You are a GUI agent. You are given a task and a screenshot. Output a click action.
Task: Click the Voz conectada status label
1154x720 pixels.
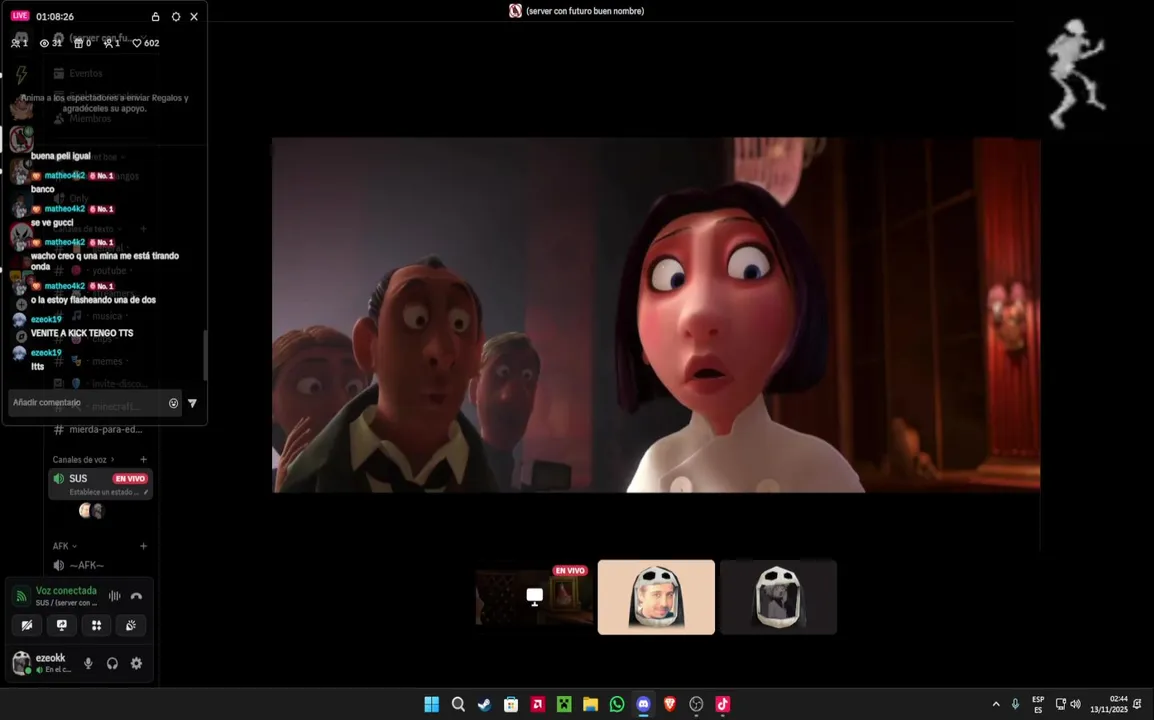coord(66,590)
